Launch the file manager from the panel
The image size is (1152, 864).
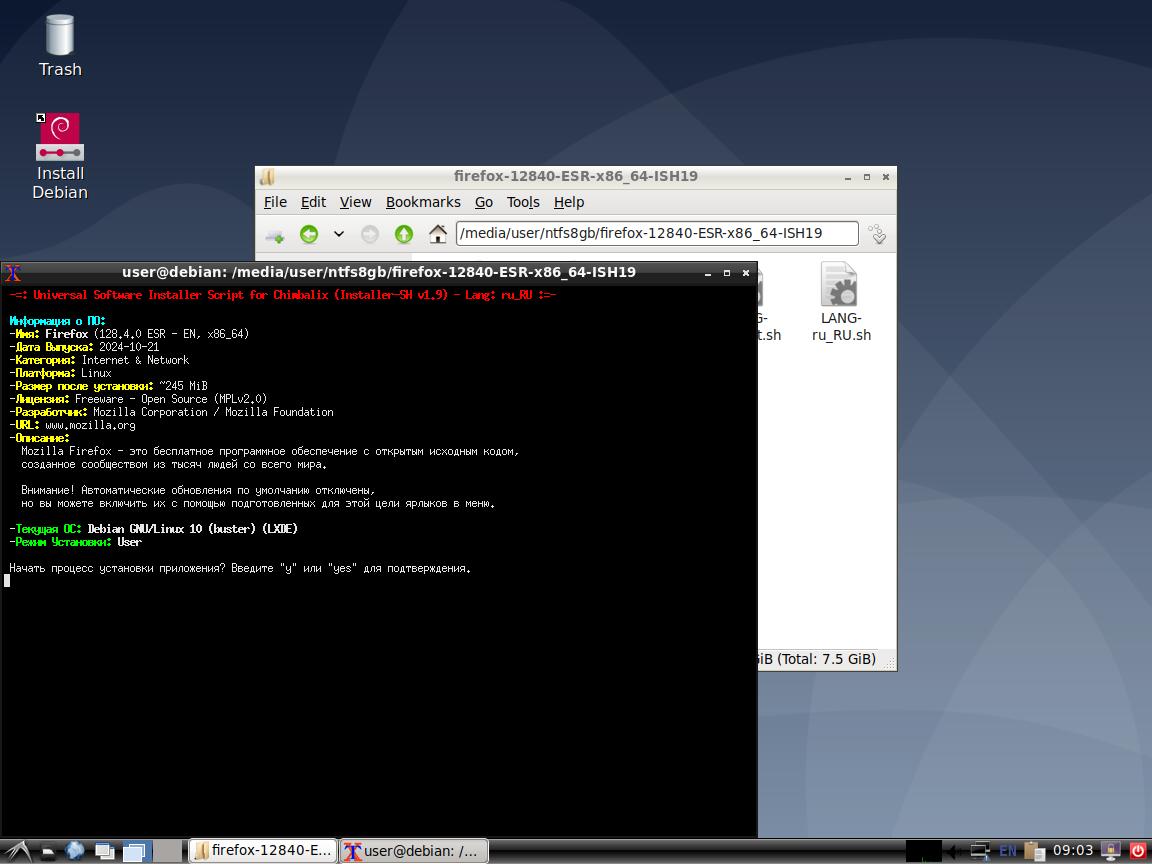pos(48,852)
